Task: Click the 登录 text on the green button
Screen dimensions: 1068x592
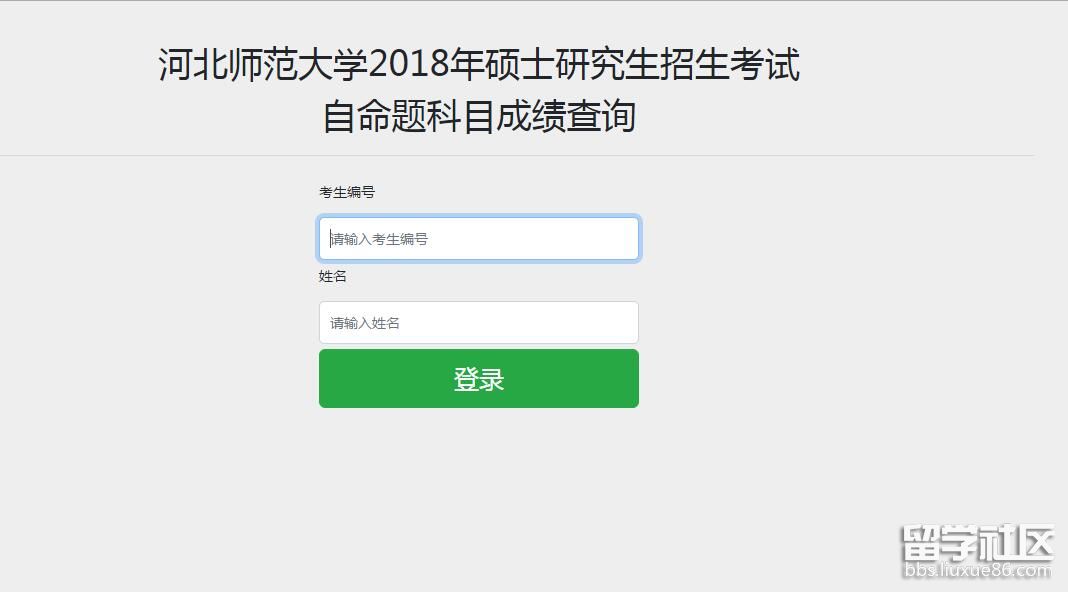Action: pos(479,380)
